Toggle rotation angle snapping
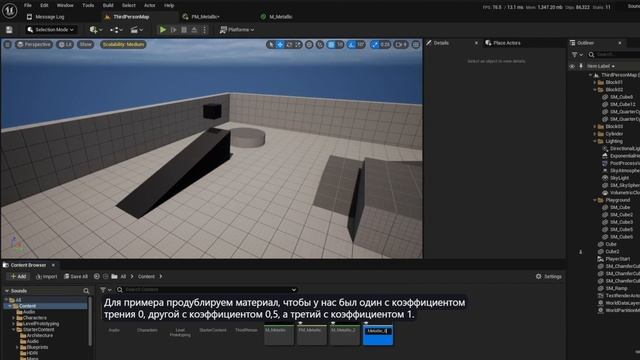The image size is (640, 360). click(x=351, y=44)
